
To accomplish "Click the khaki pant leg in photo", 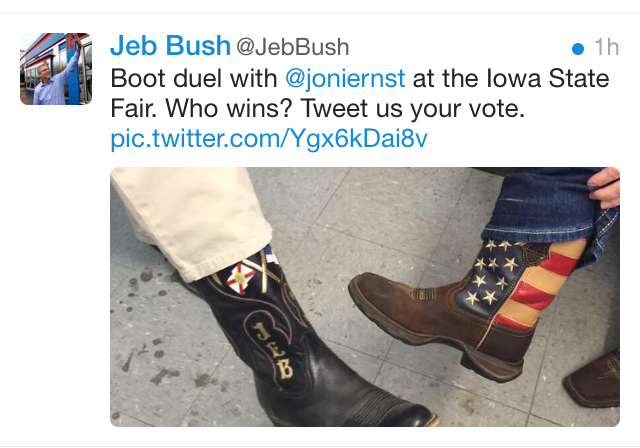I will [x=192, y=220].
